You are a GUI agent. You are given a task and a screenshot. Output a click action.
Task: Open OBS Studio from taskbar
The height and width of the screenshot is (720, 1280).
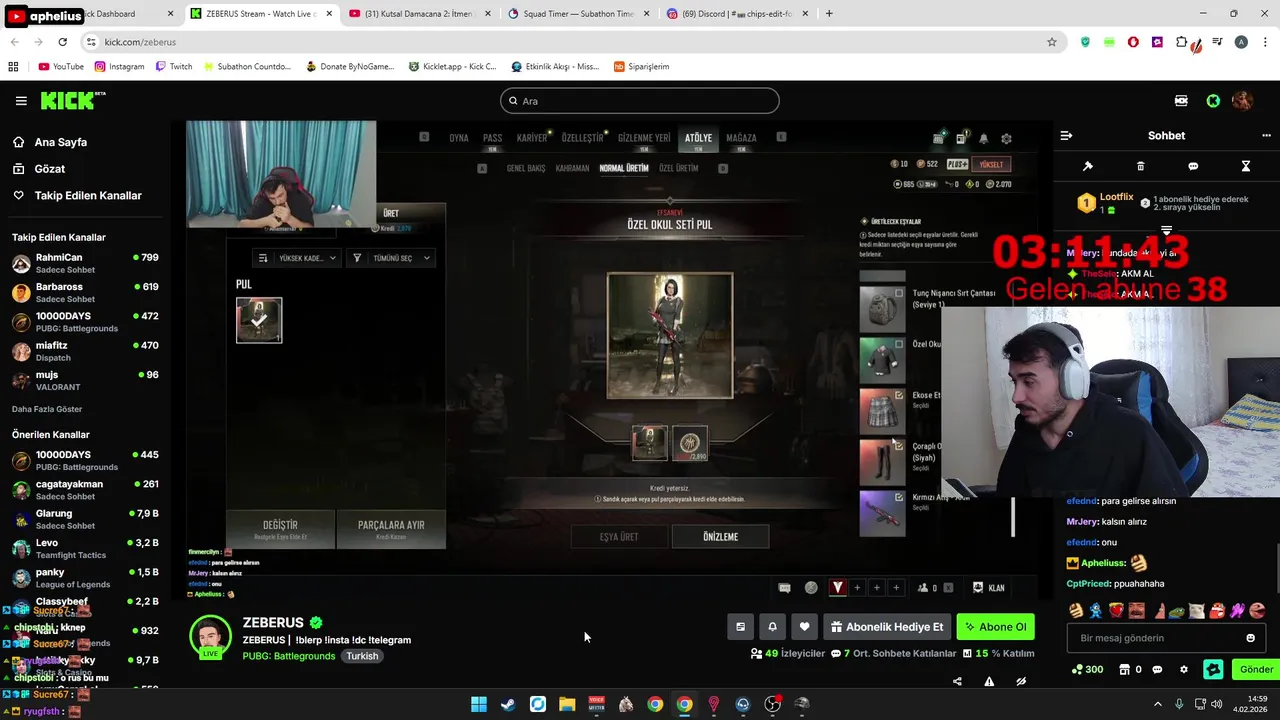point(772,704)
